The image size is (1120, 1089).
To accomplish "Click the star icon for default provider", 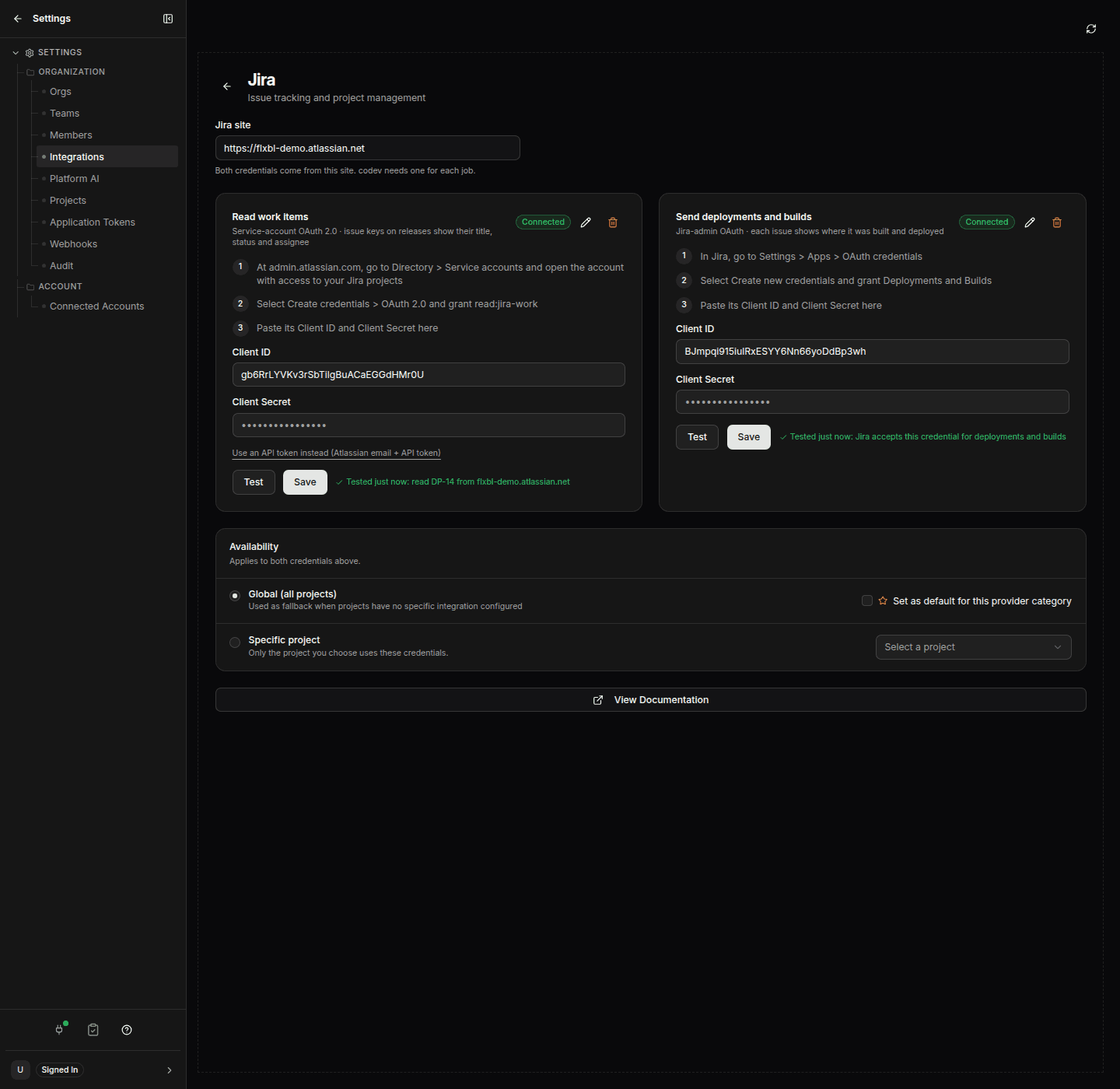I will point(883,601).
